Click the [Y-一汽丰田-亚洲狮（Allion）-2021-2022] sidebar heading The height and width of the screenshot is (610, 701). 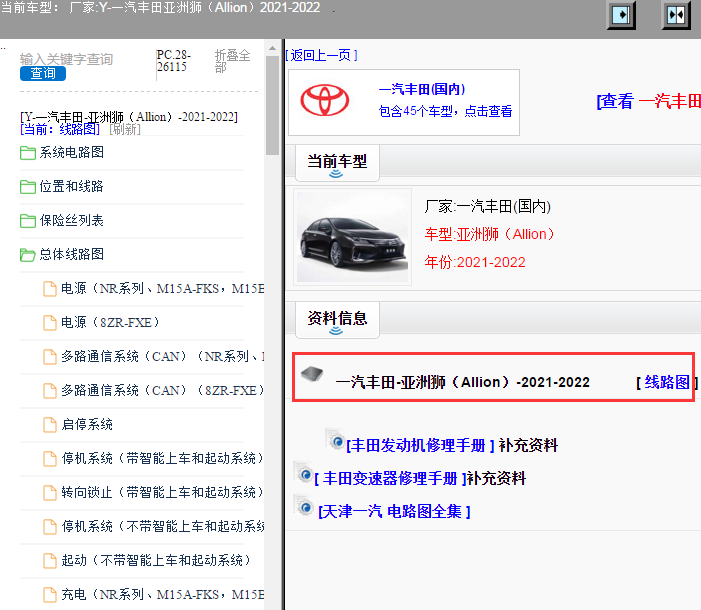(x=129, y=117)
